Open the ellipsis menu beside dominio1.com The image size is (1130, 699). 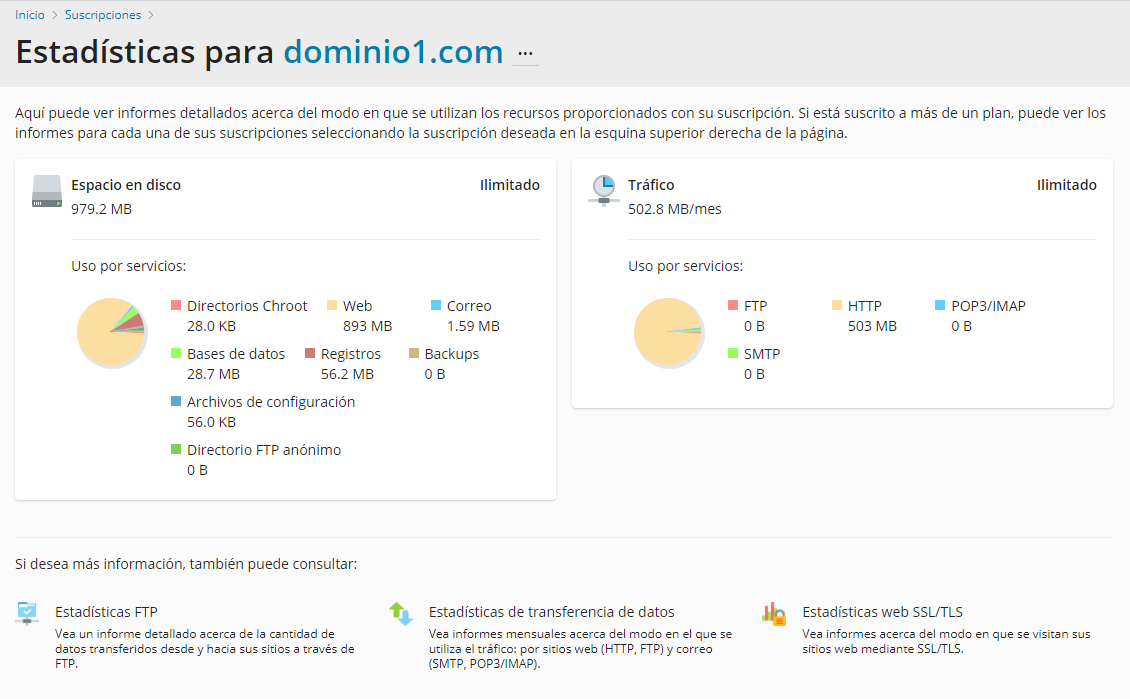[x=525, y=53]
